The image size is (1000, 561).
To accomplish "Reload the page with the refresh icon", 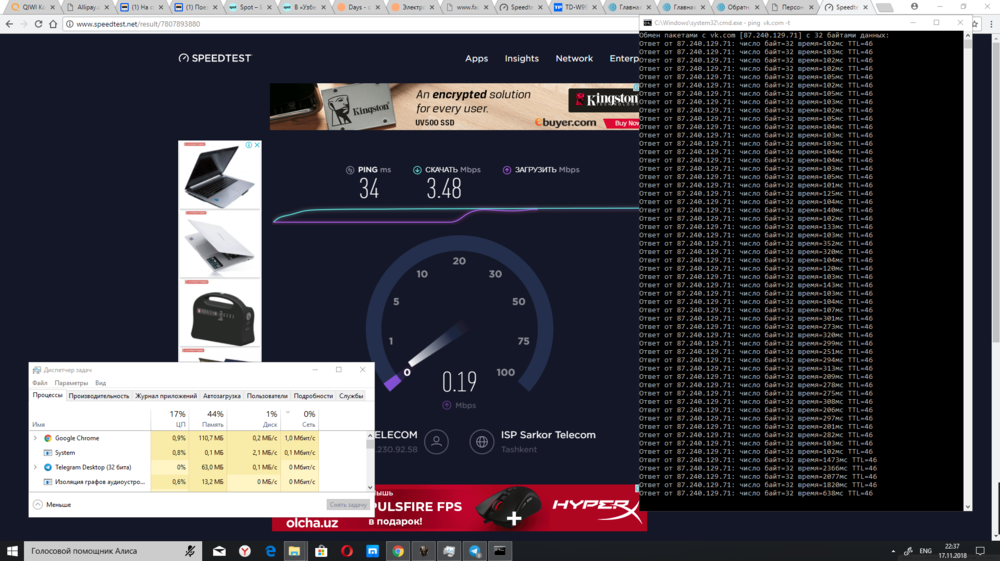I will coord(38,24).
